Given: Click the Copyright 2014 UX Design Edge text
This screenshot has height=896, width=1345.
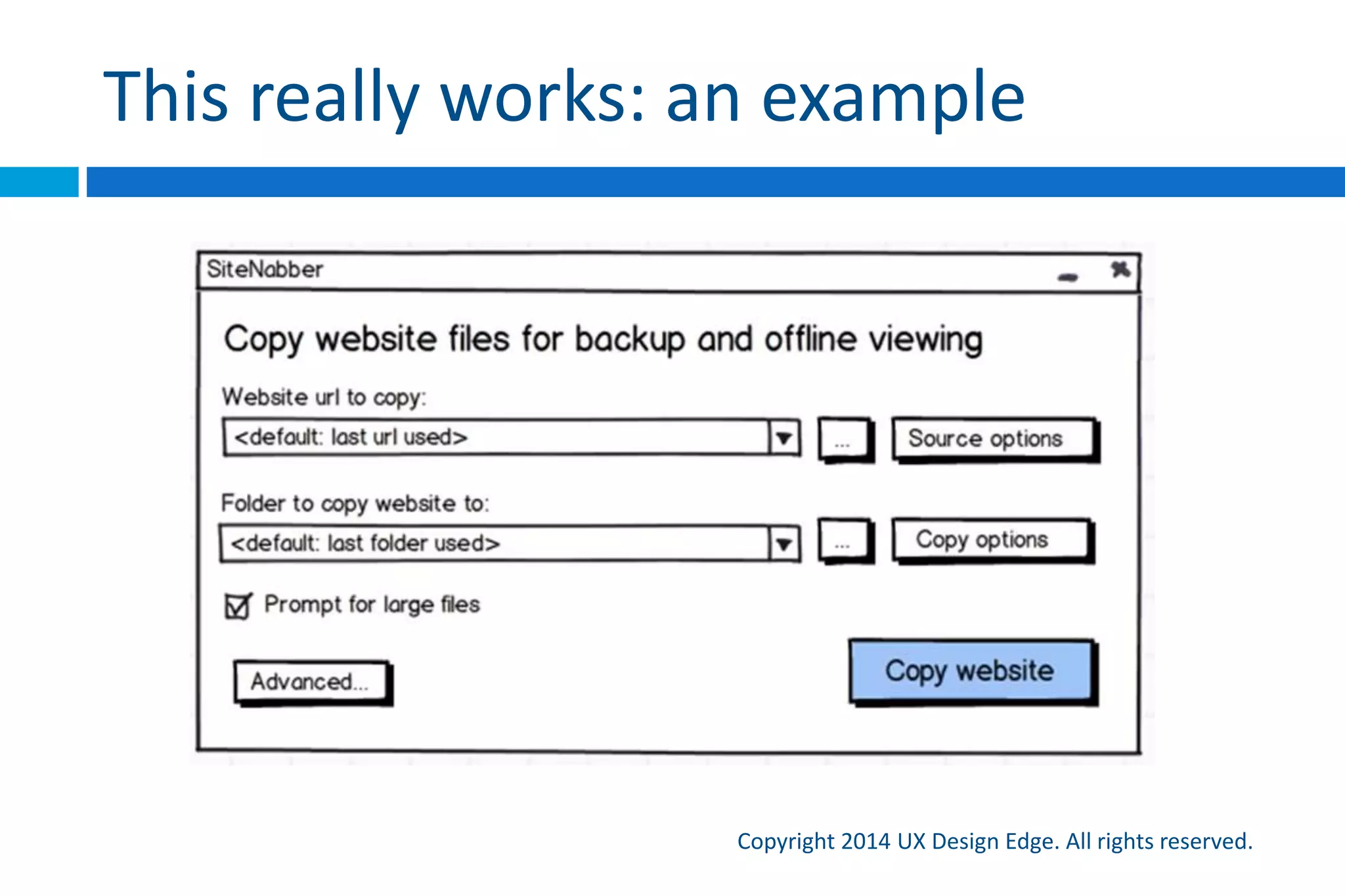Looking at the screenshot, I should tap(995, 842).
